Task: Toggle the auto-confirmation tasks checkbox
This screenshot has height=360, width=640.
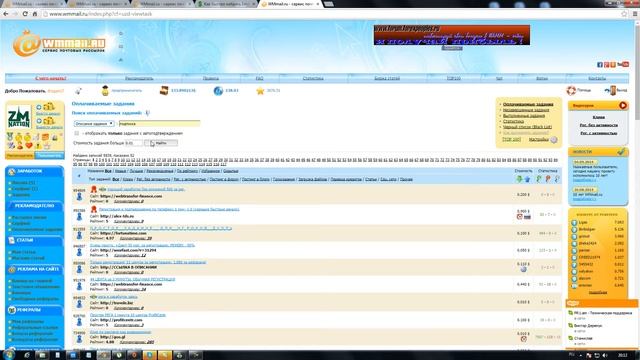Action: coord(77,133)
